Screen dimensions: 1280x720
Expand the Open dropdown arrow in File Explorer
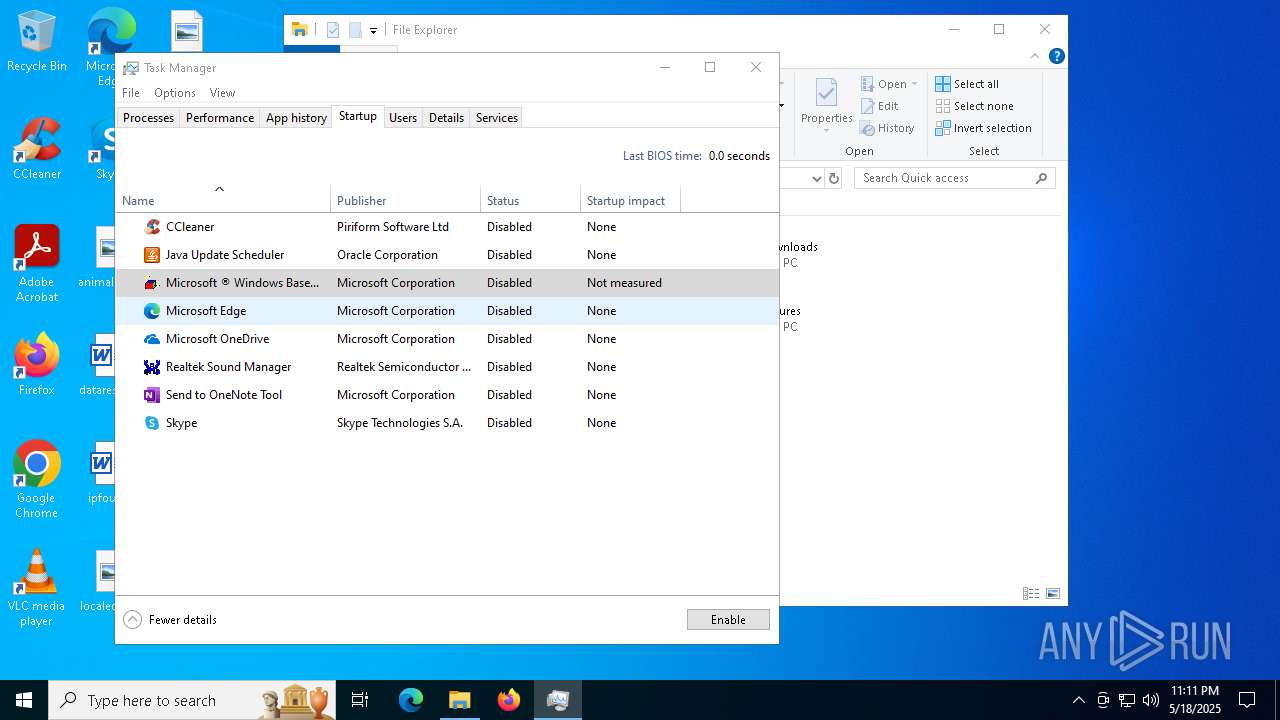pos(914,84)
